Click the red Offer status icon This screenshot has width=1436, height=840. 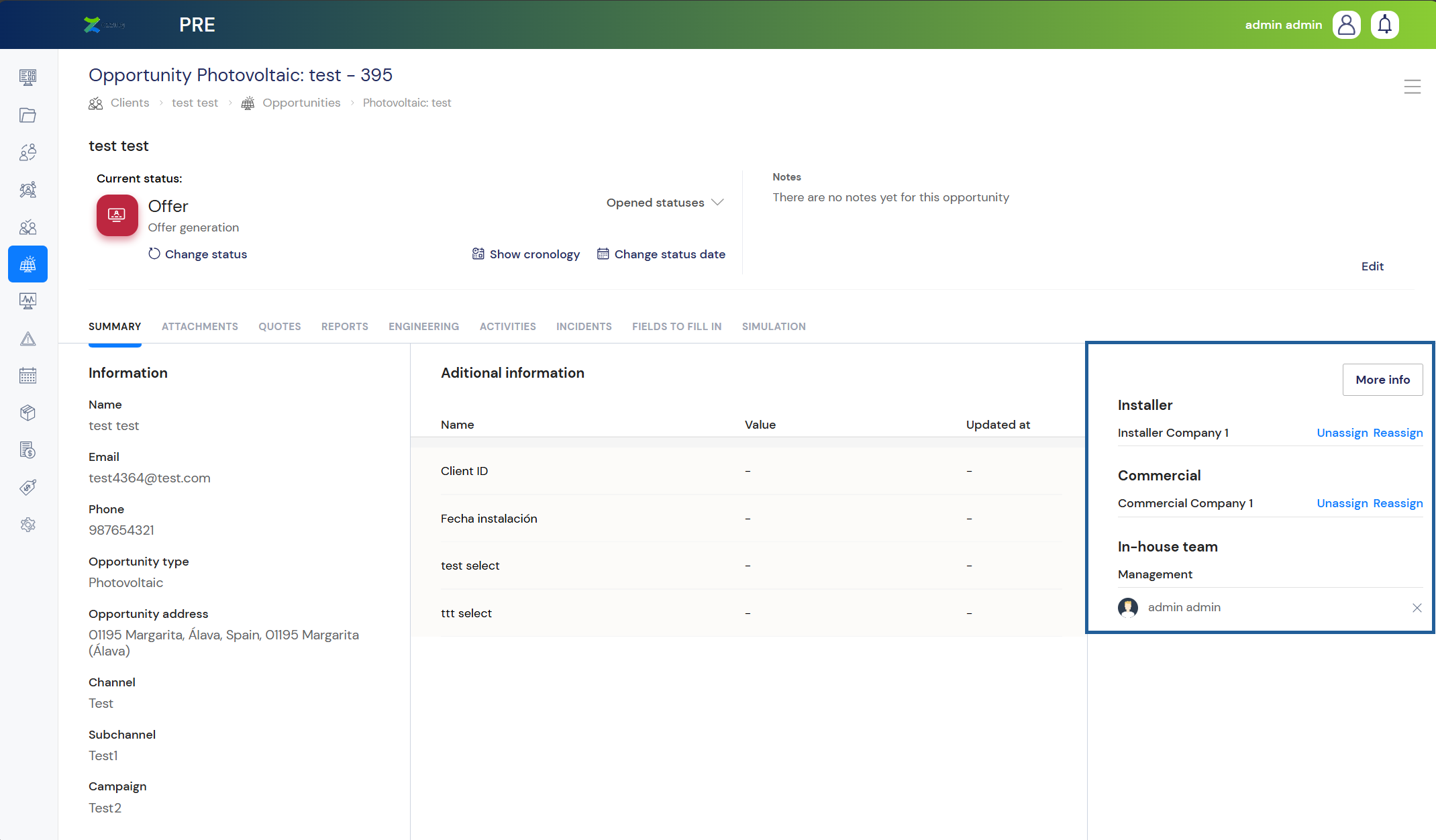click(x=117, y=215)
